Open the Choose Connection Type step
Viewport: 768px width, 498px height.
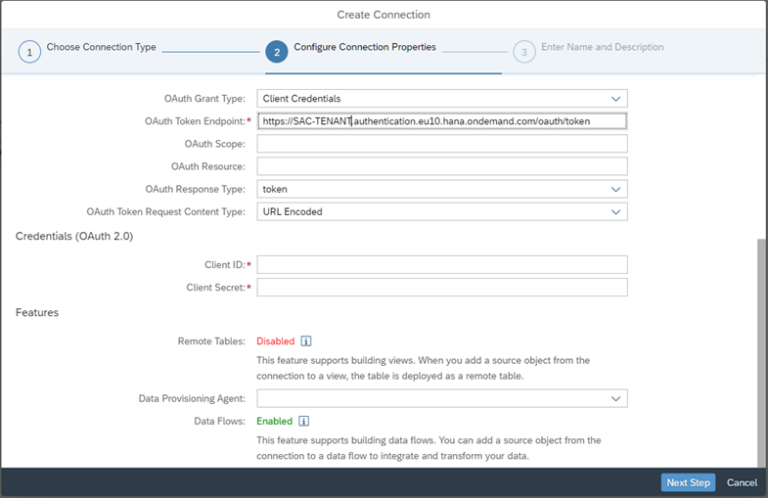pos(101,47)
